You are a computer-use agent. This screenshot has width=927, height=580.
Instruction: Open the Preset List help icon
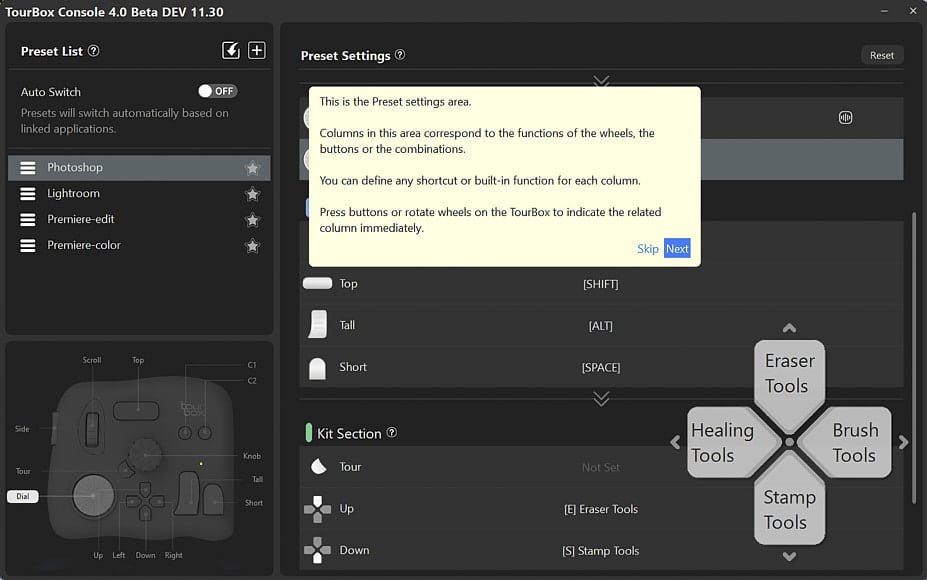(x=93, y=51)
